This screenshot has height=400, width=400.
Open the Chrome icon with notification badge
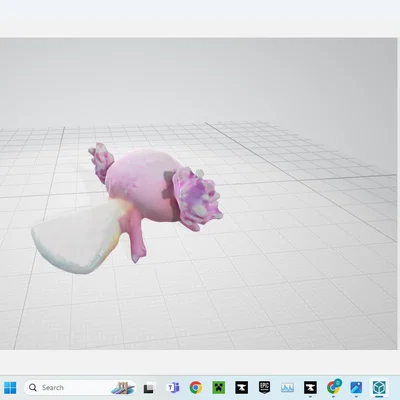[x=333, y=387]
